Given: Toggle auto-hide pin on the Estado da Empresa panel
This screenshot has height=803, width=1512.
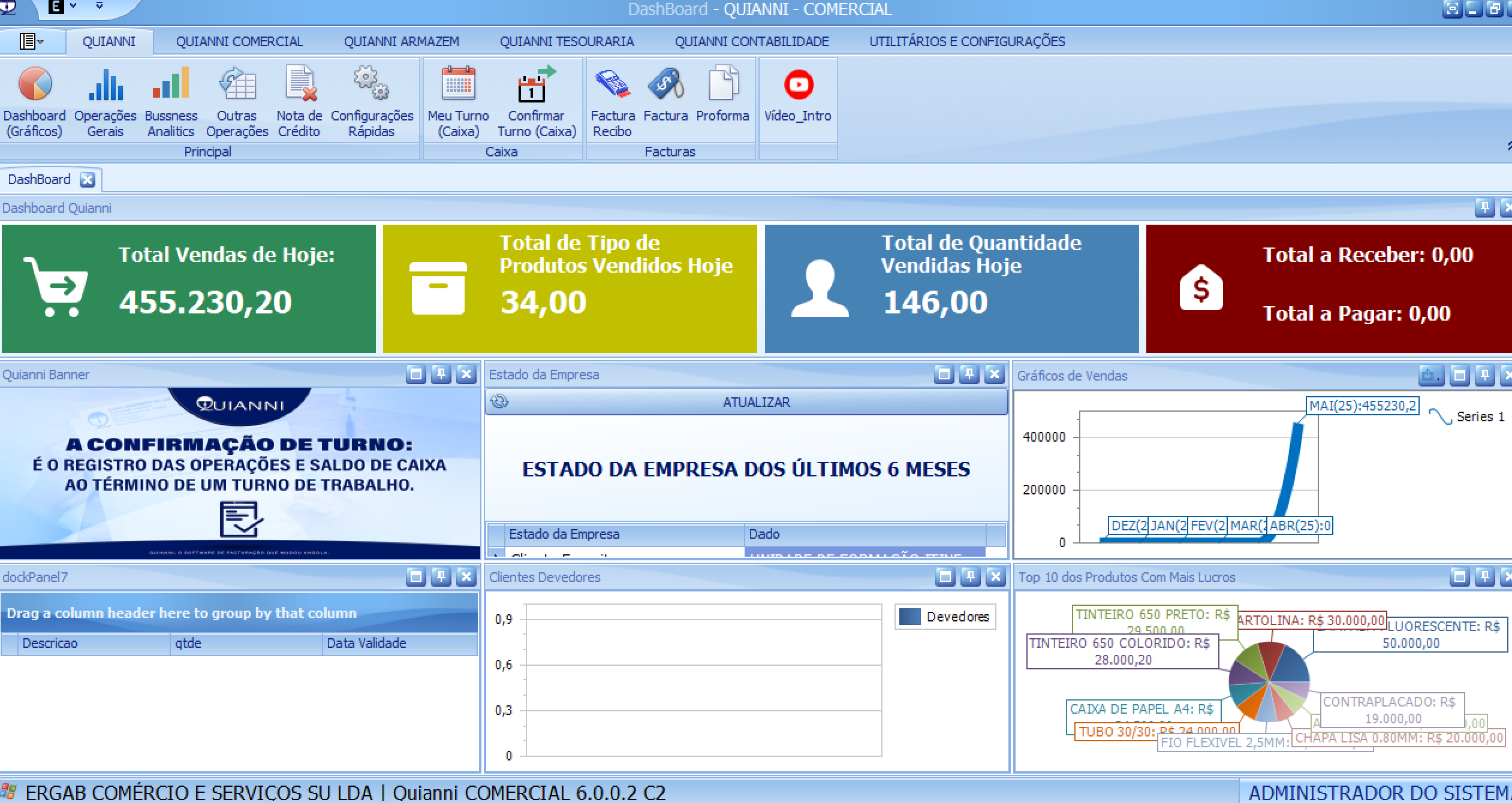Looking at the screenshot, I should pyautogui.click(x=969, y=375).
